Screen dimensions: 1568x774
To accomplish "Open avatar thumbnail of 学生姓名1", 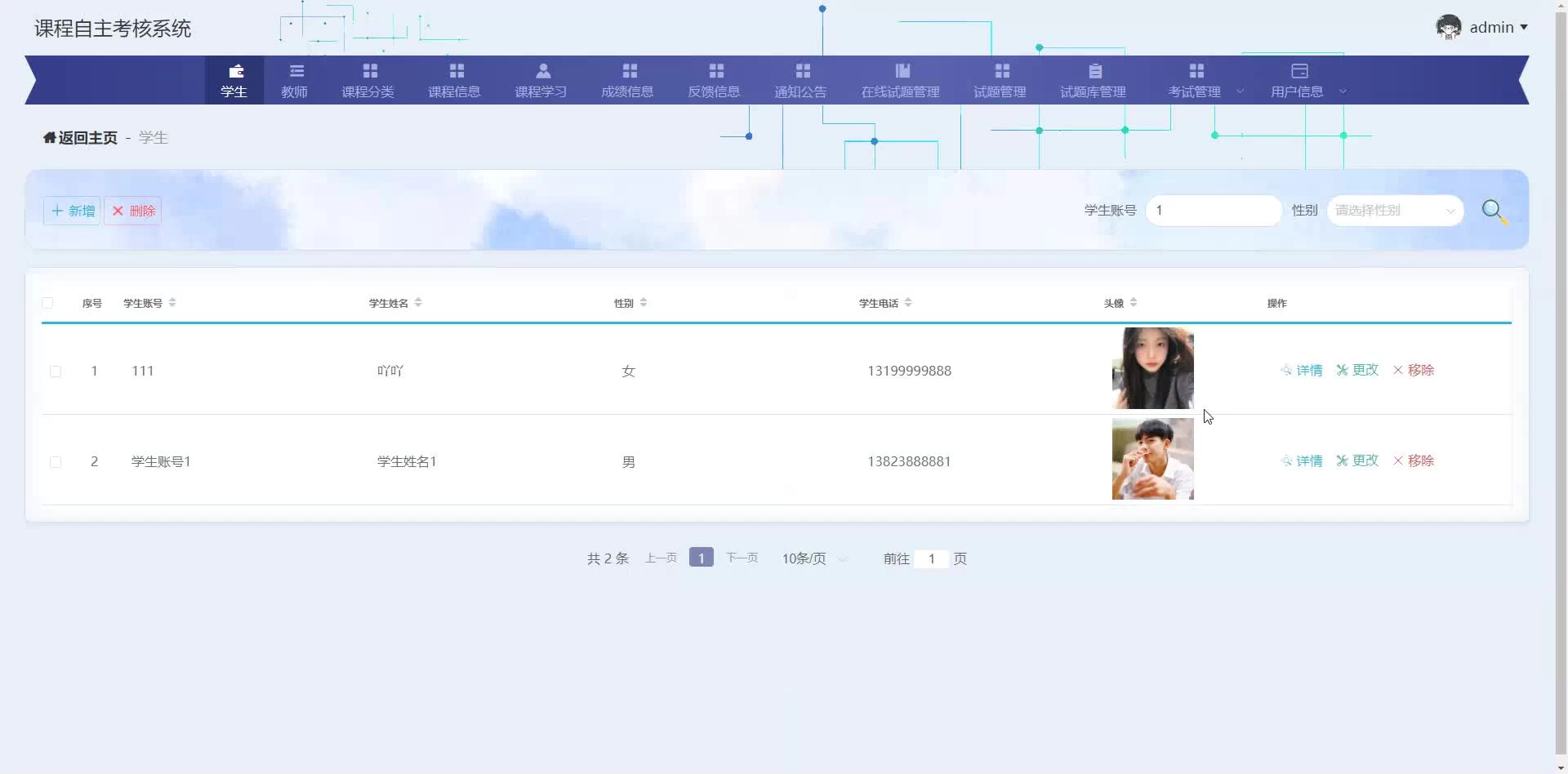I will pos(1152,459).
